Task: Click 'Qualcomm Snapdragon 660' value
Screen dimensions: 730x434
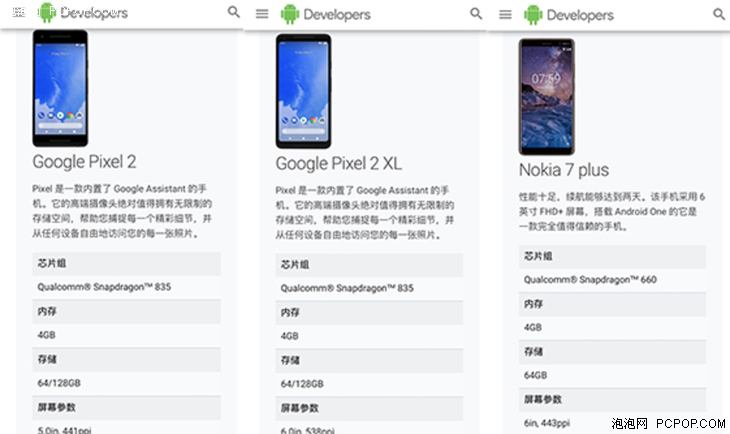Action: tap(590, 280)
